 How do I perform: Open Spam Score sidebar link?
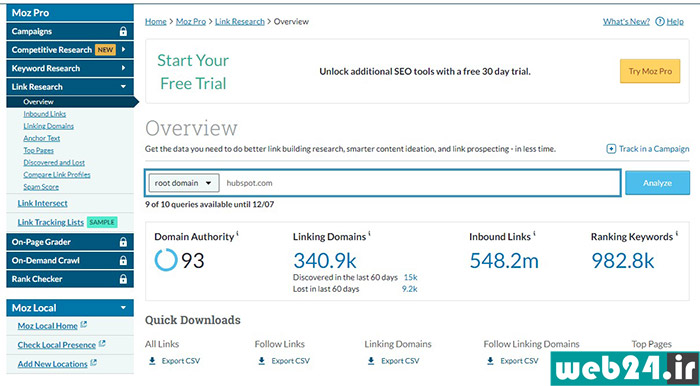[41, 187]
